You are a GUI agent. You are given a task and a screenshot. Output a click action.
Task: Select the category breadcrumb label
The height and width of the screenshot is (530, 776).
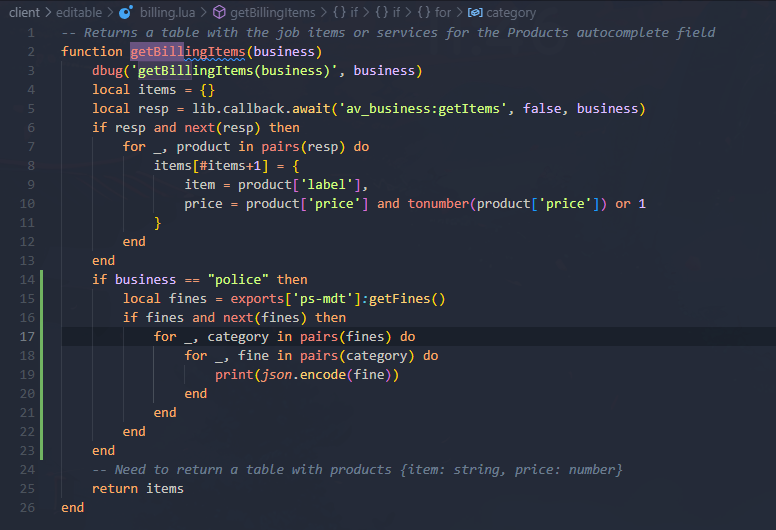tap(511, 13)
